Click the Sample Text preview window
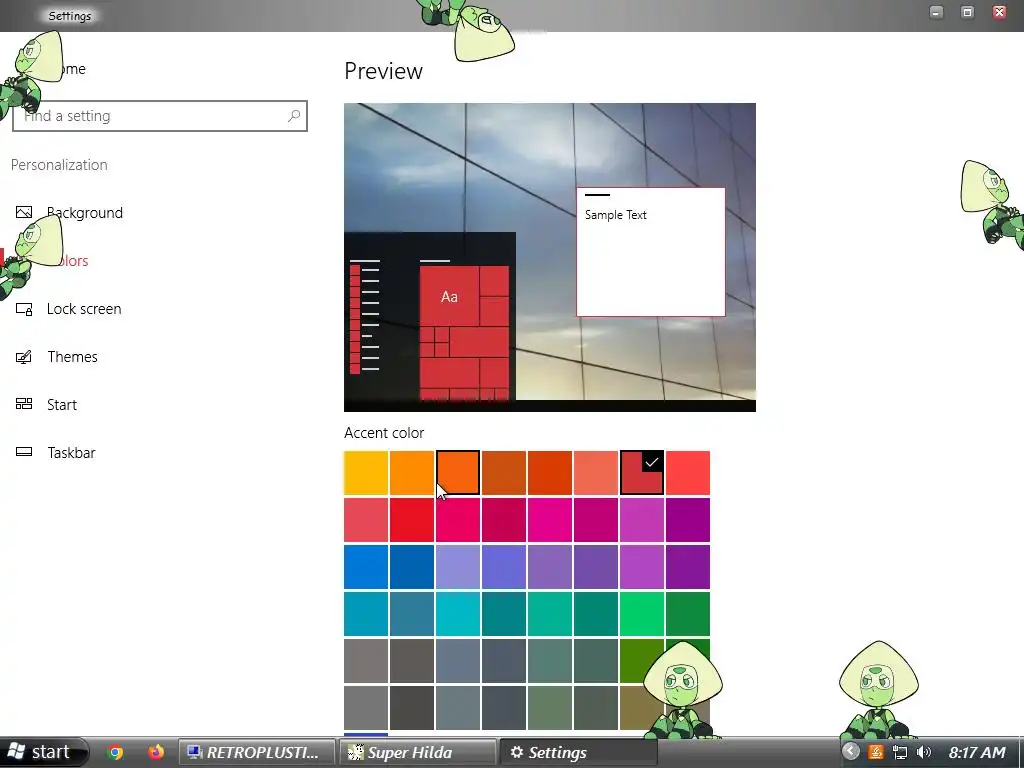The image size is (1024, 768). coord(650,252)
